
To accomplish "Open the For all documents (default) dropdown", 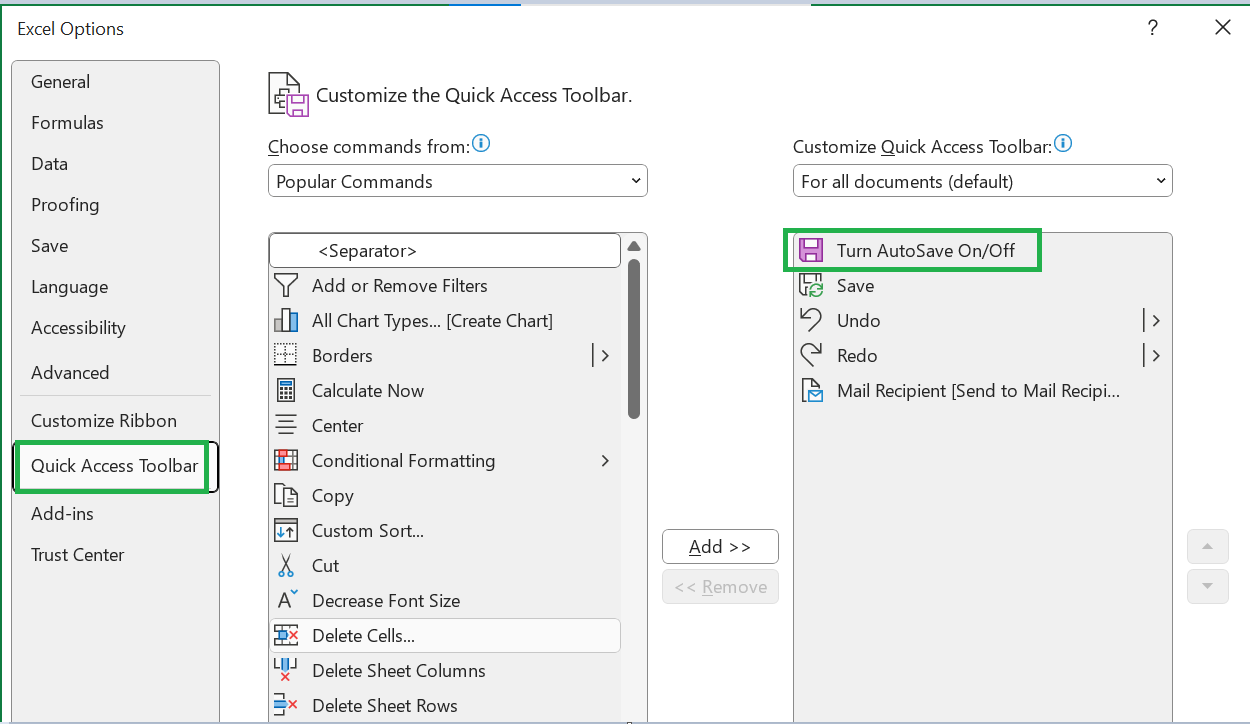I will (x=983, y=181).
